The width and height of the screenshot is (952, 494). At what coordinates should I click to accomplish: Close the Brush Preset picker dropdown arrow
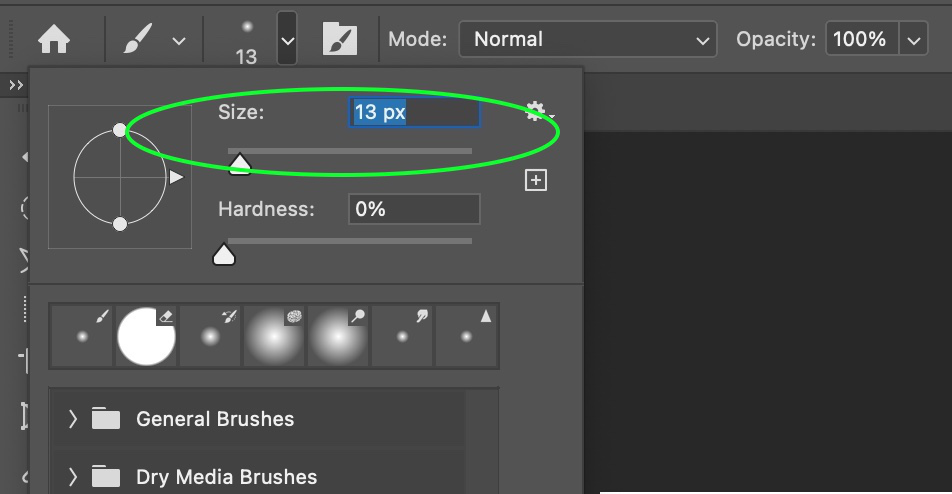pos(287,40)
